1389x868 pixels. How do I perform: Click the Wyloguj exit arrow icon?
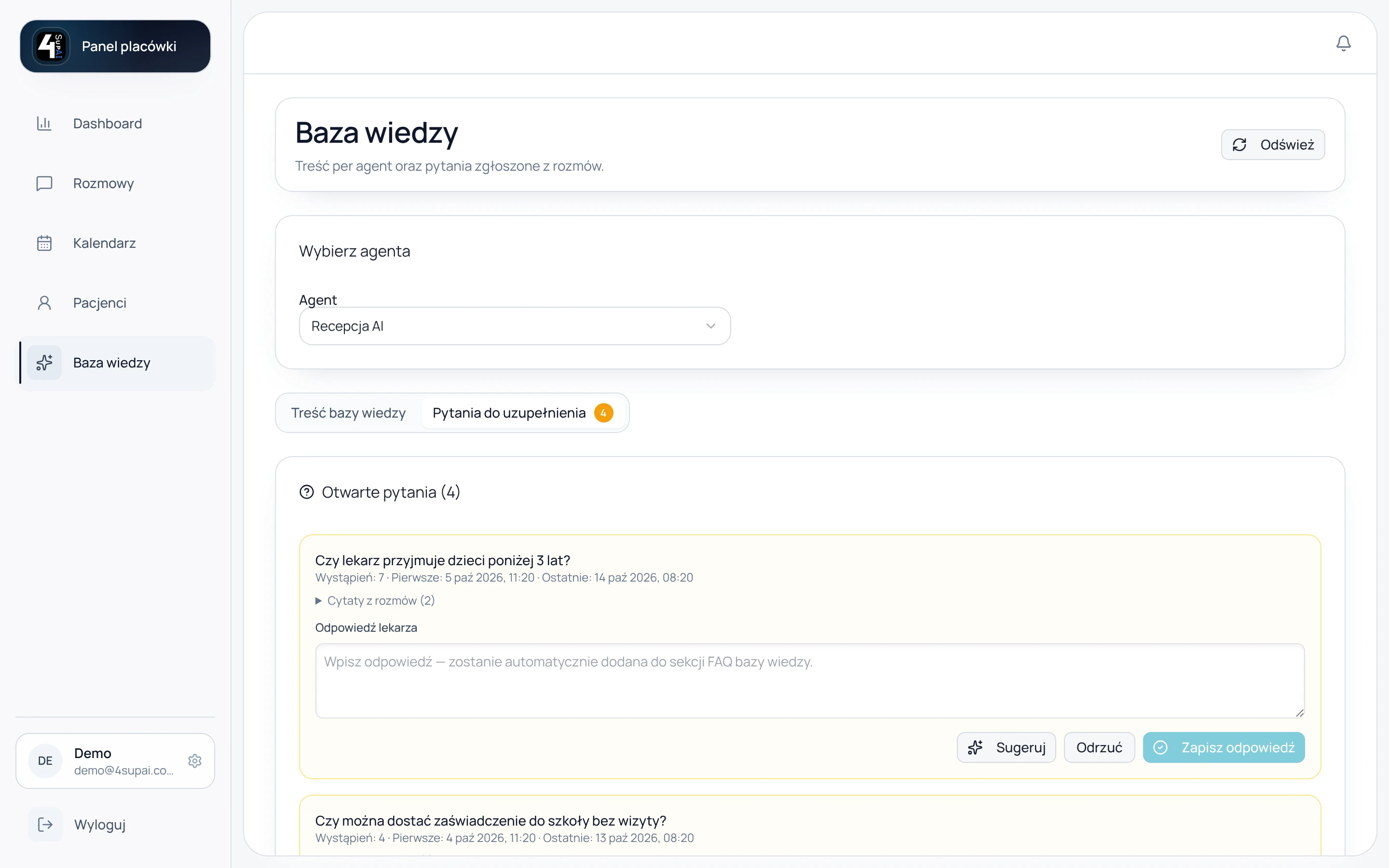[45, 825]
